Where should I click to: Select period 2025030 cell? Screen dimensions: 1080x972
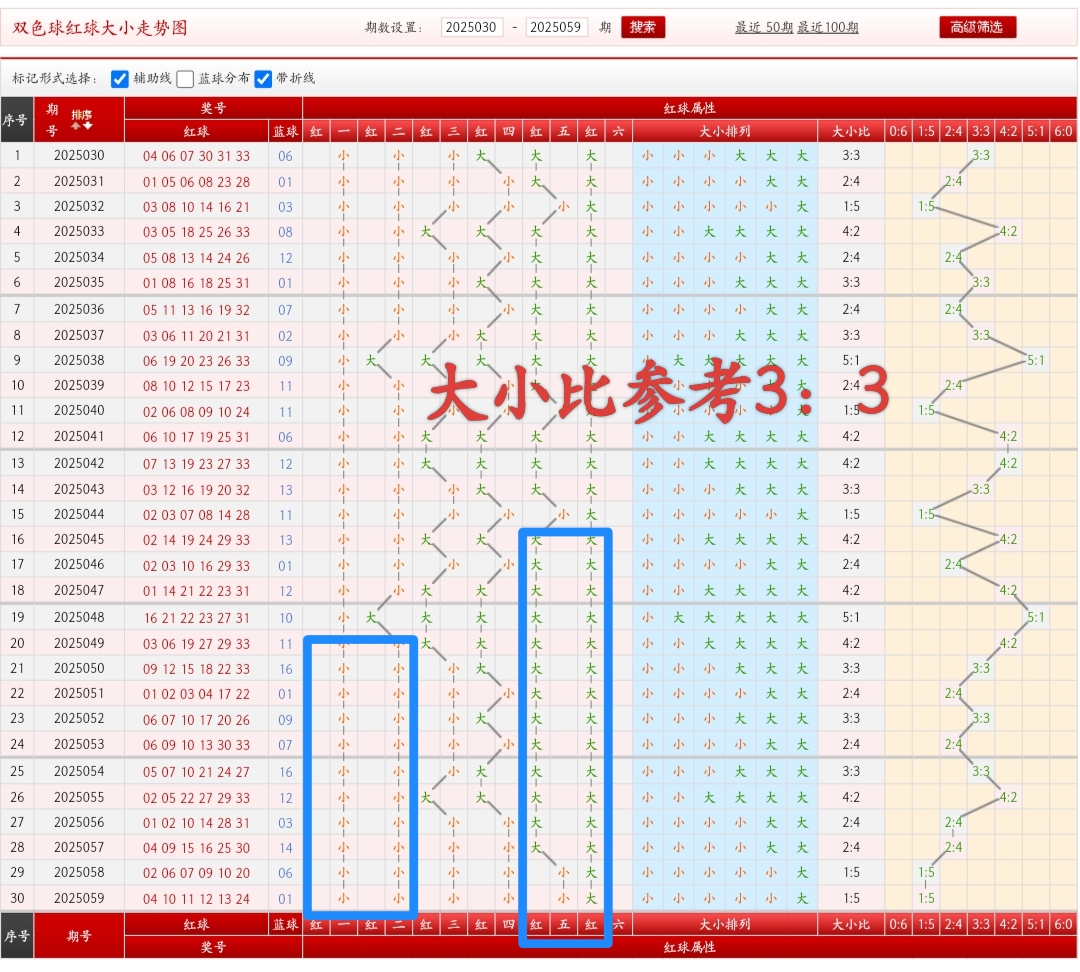[x=79, y=156]
